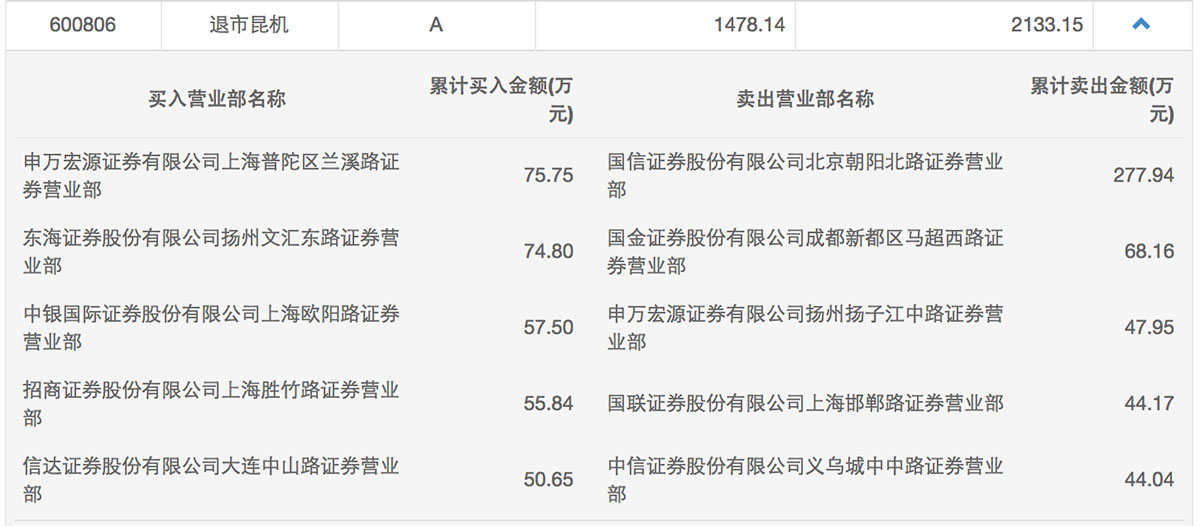This screenshot has width=1200, height=526.
Task: Select 招商证券 上海胜竹路 buyer row
Action: click(212, 403)
